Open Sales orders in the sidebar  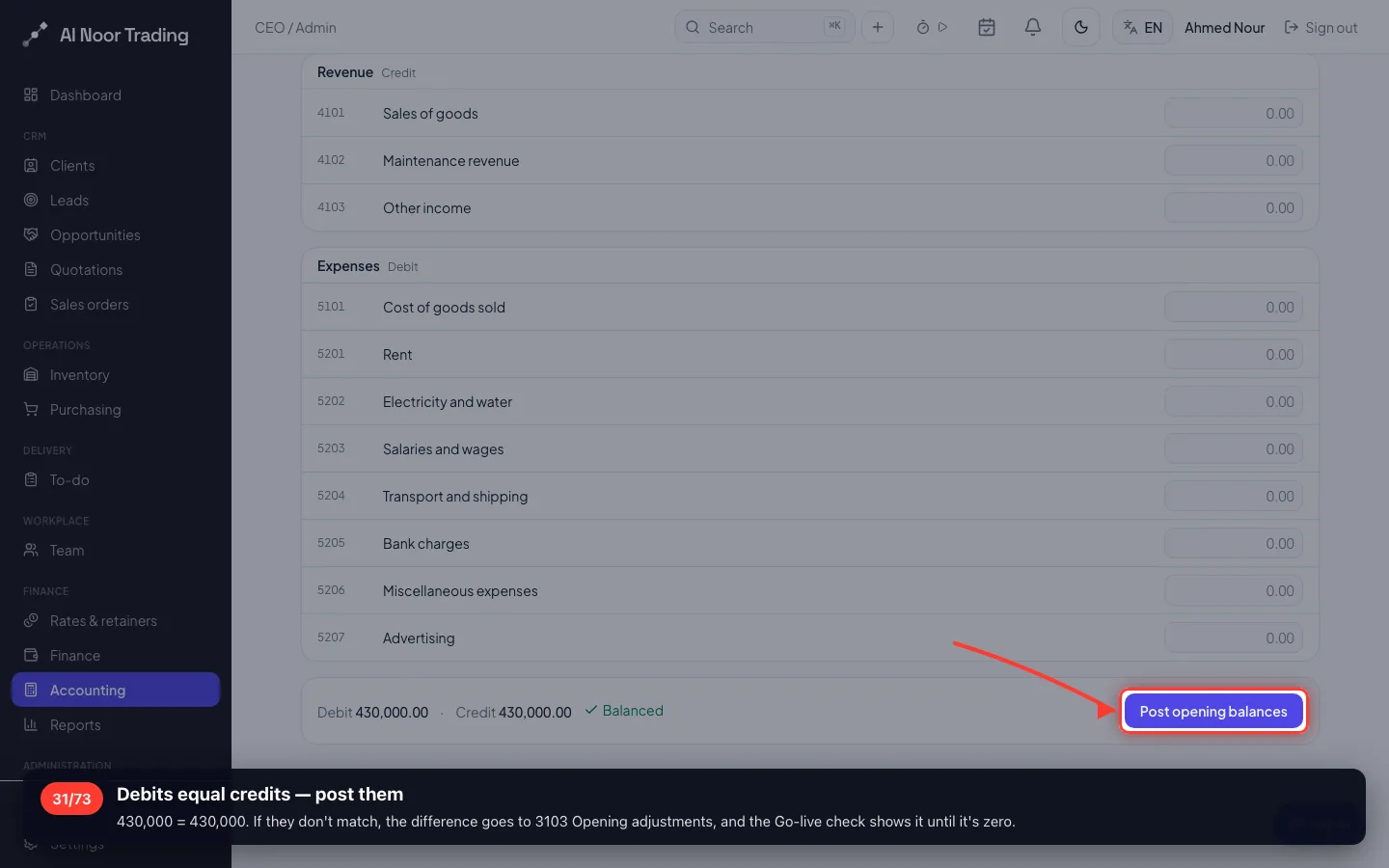pos(116,304)
